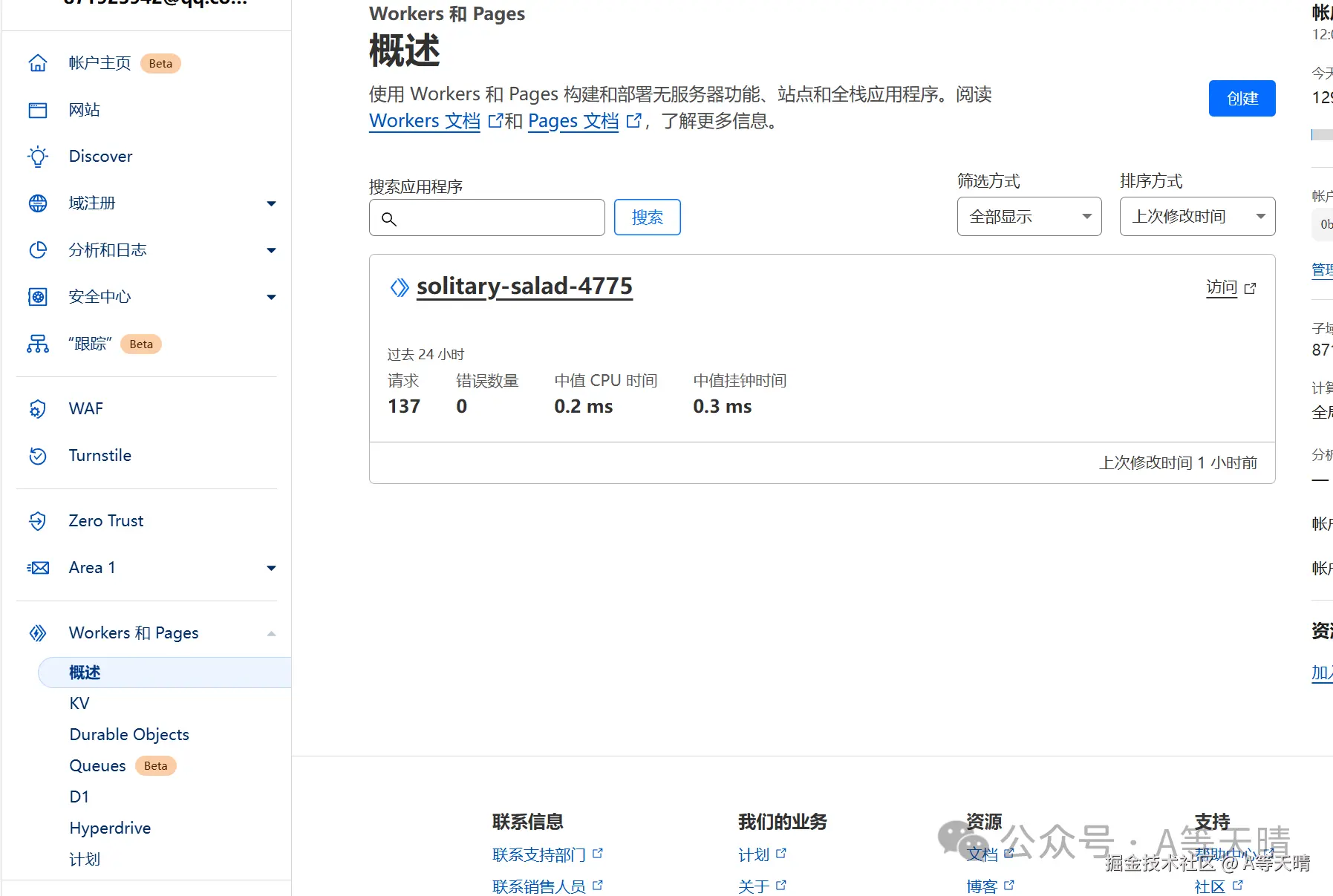Click the external link icon beside 访问
This screenshot has width=1333, height=896.
point(1251,288)
